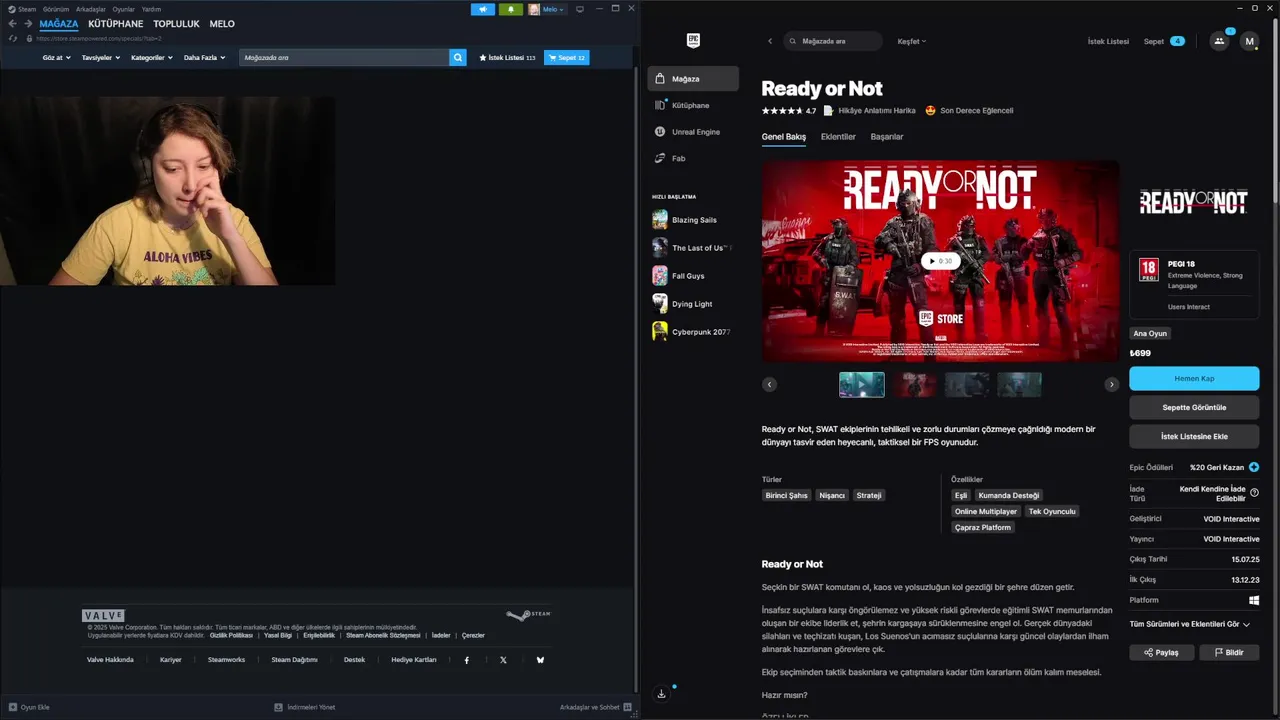Open Kütüphane in Epic sidebar

693,105
